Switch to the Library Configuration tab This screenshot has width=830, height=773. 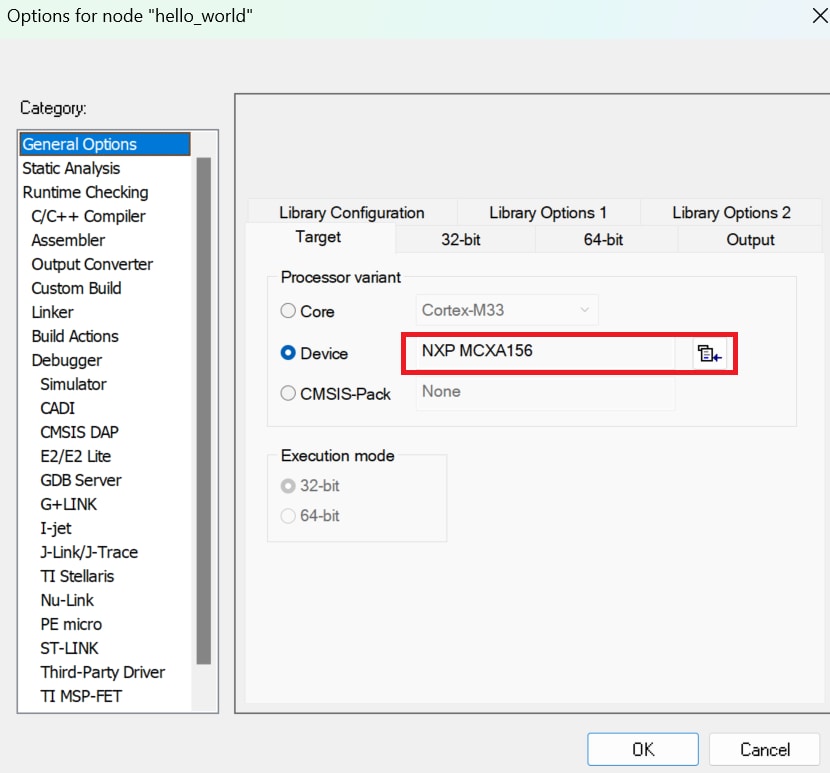[351, 212]
